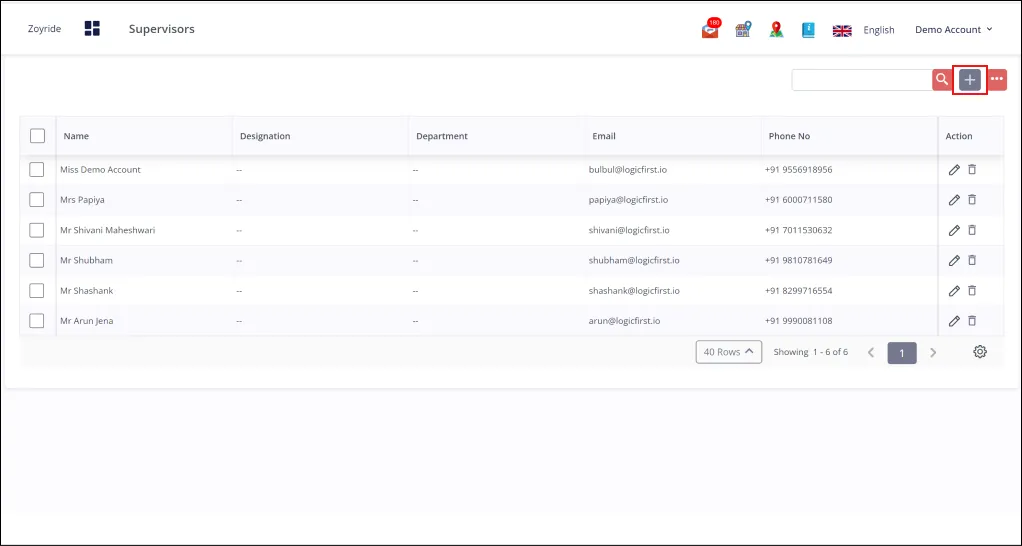Edit Mrs Papiya with pencil icon
Viewport: 1022px width, 546px height.
(x=954, y=200)
